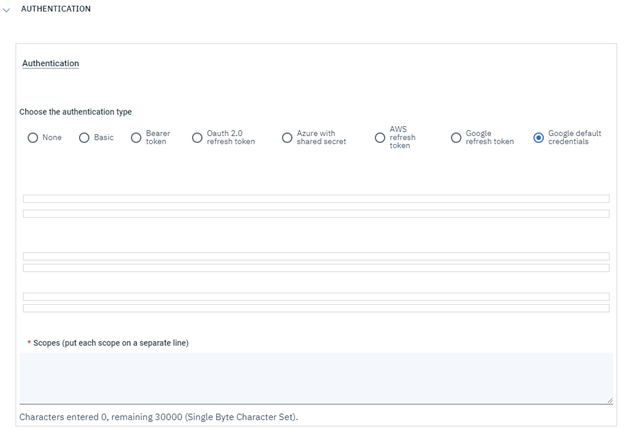Image resolution: width=624 pixels, height=431 pixels.
Task: Click the second empty field in first pair
Action: click(316, 214)
